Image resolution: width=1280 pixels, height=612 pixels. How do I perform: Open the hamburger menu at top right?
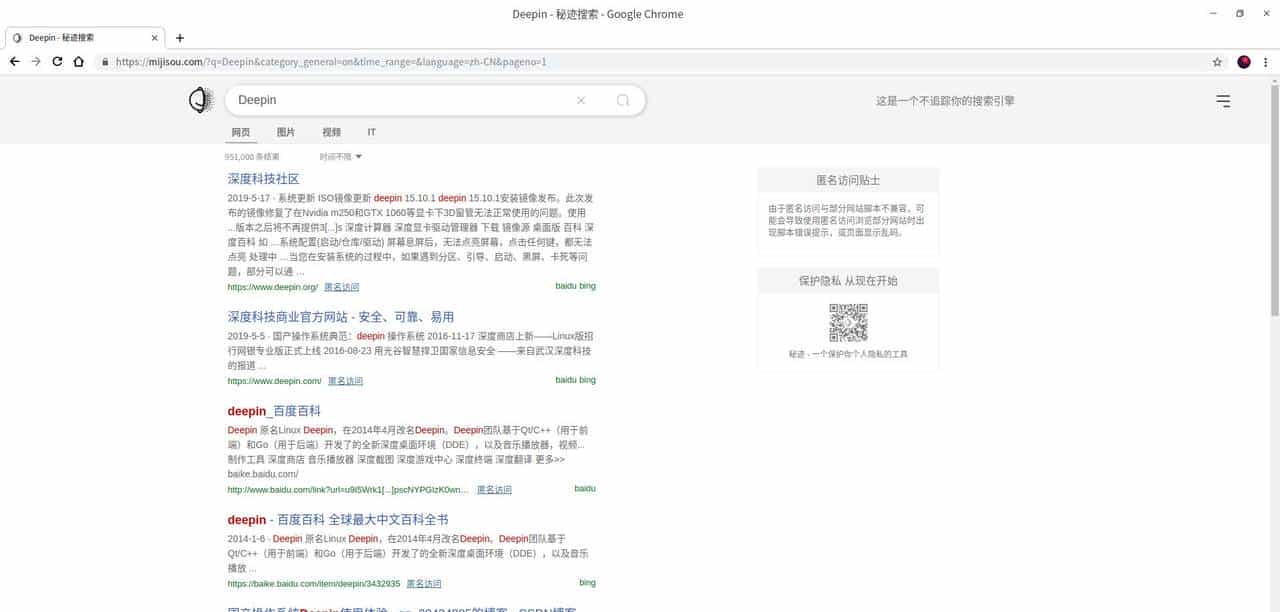[1223, 100]
